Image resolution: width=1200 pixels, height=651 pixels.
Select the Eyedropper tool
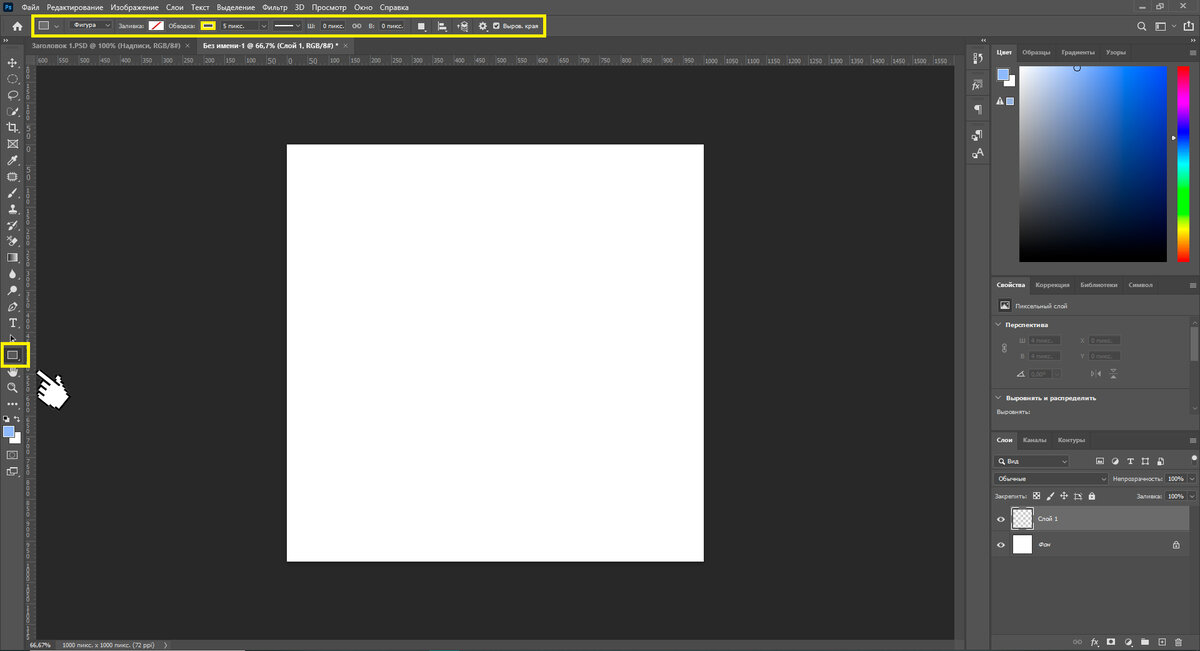(x=13, y=160)
